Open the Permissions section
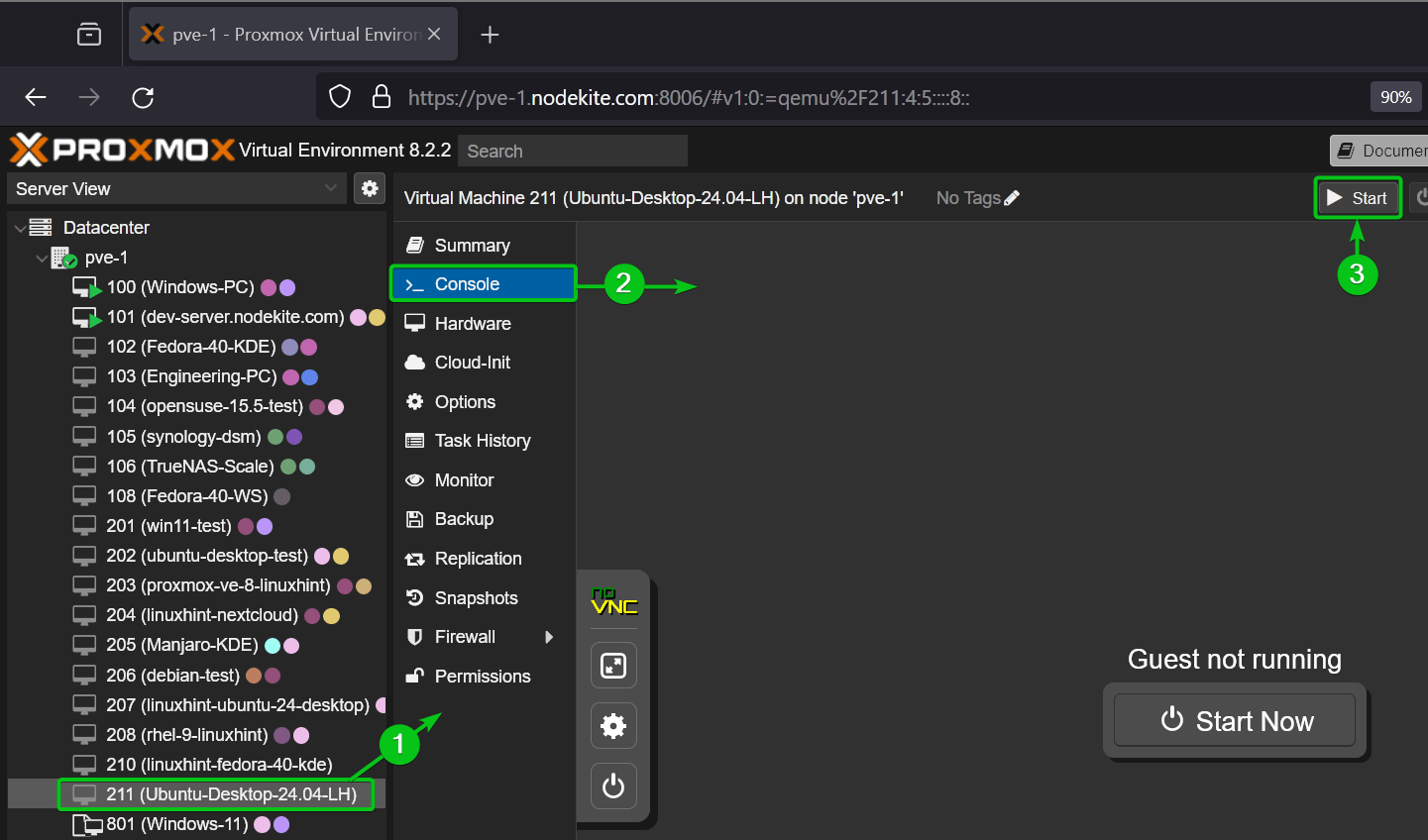This screenshot has height=840, width=1428. [x=484, y=677]
